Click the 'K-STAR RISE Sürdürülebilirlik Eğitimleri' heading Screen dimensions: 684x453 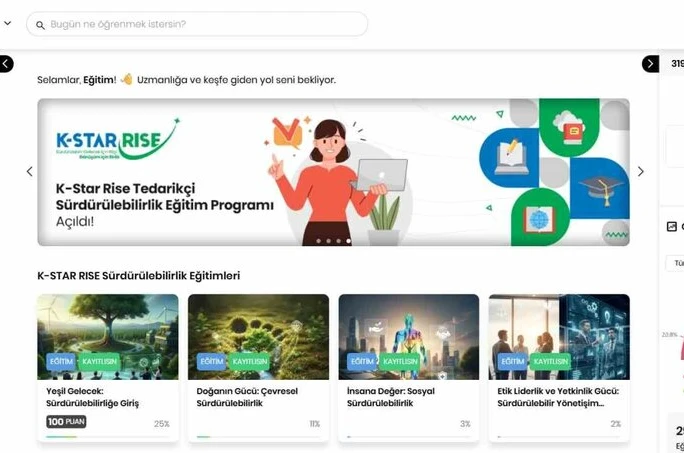pyautogui.click(x=139, y=276)
